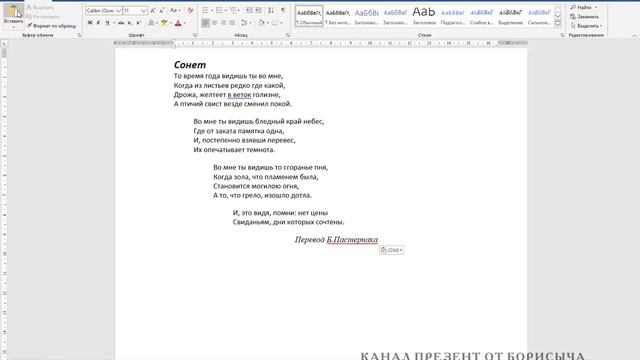Screen dimensions: 640x360
Task: Toggle italic К formatting
Action: (98, 23)
